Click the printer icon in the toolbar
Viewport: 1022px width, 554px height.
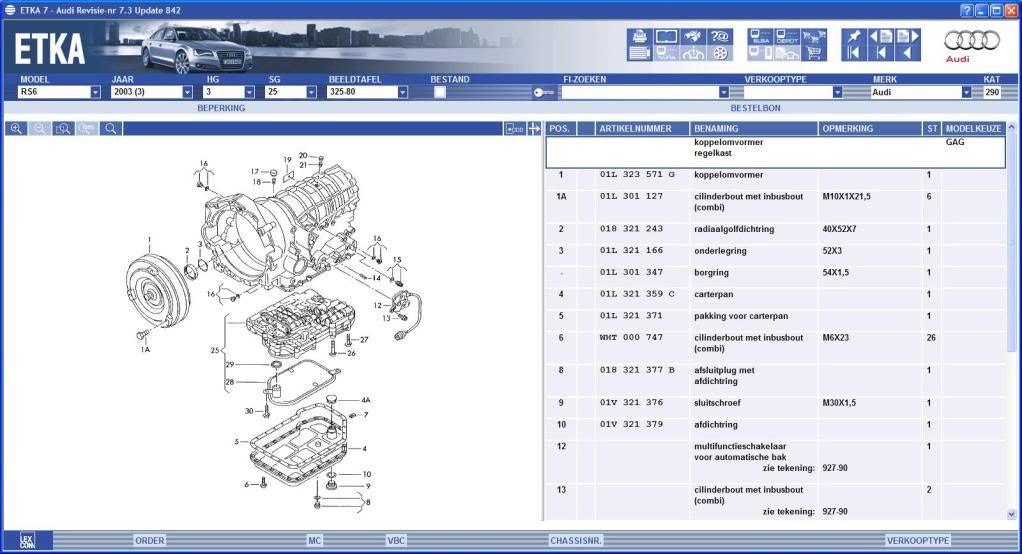click(640, 36)
